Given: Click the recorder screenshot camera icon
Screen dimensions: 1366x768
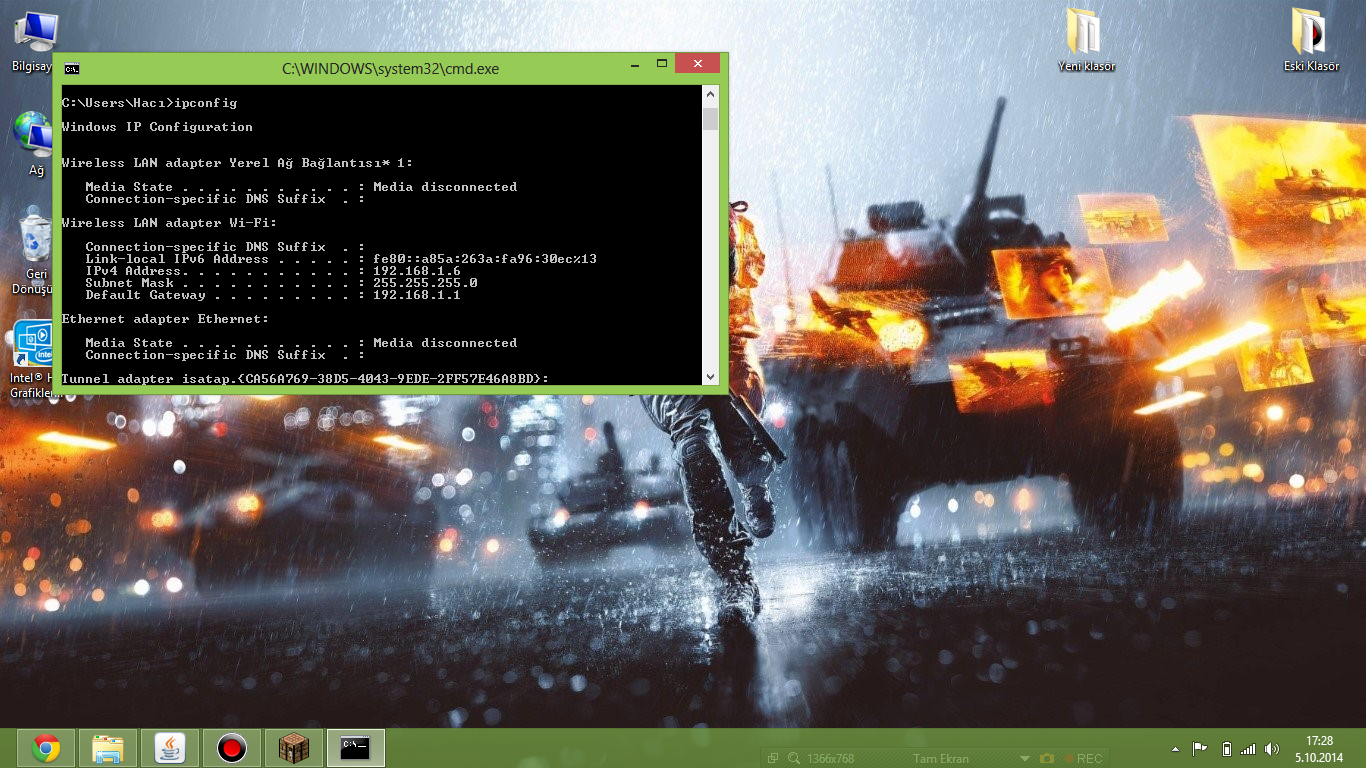Looking at the screenshot, I should [x=1047, y=759].
